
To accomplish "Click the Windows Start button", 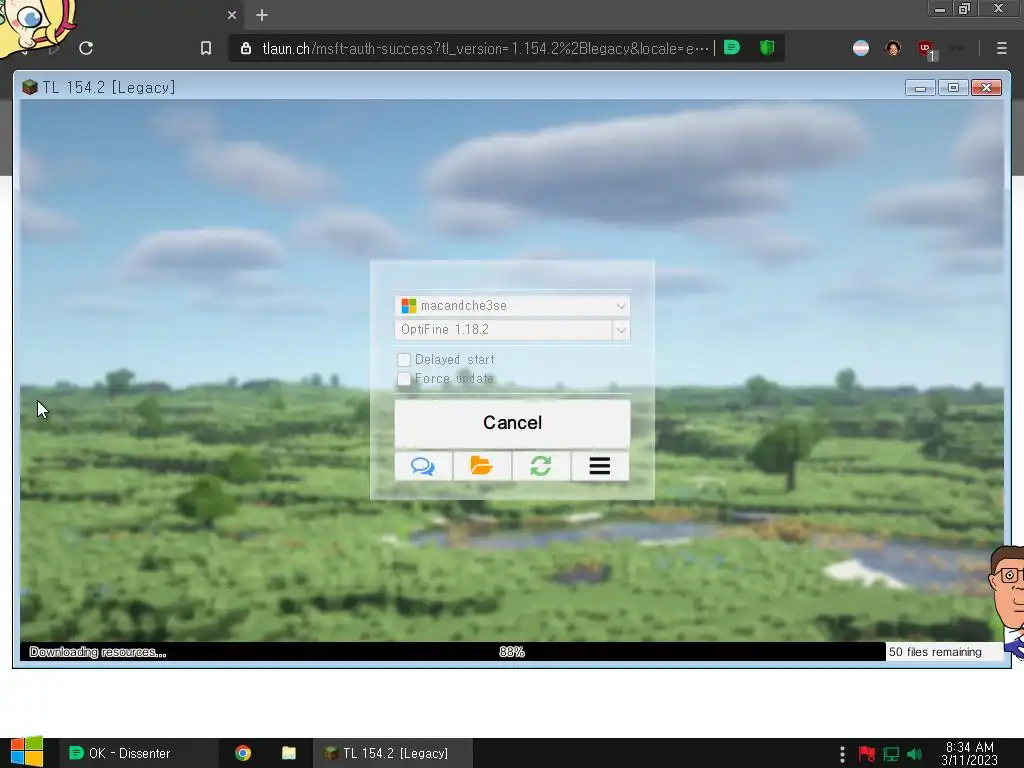I will pyautogui.click(x=27, y=752).
